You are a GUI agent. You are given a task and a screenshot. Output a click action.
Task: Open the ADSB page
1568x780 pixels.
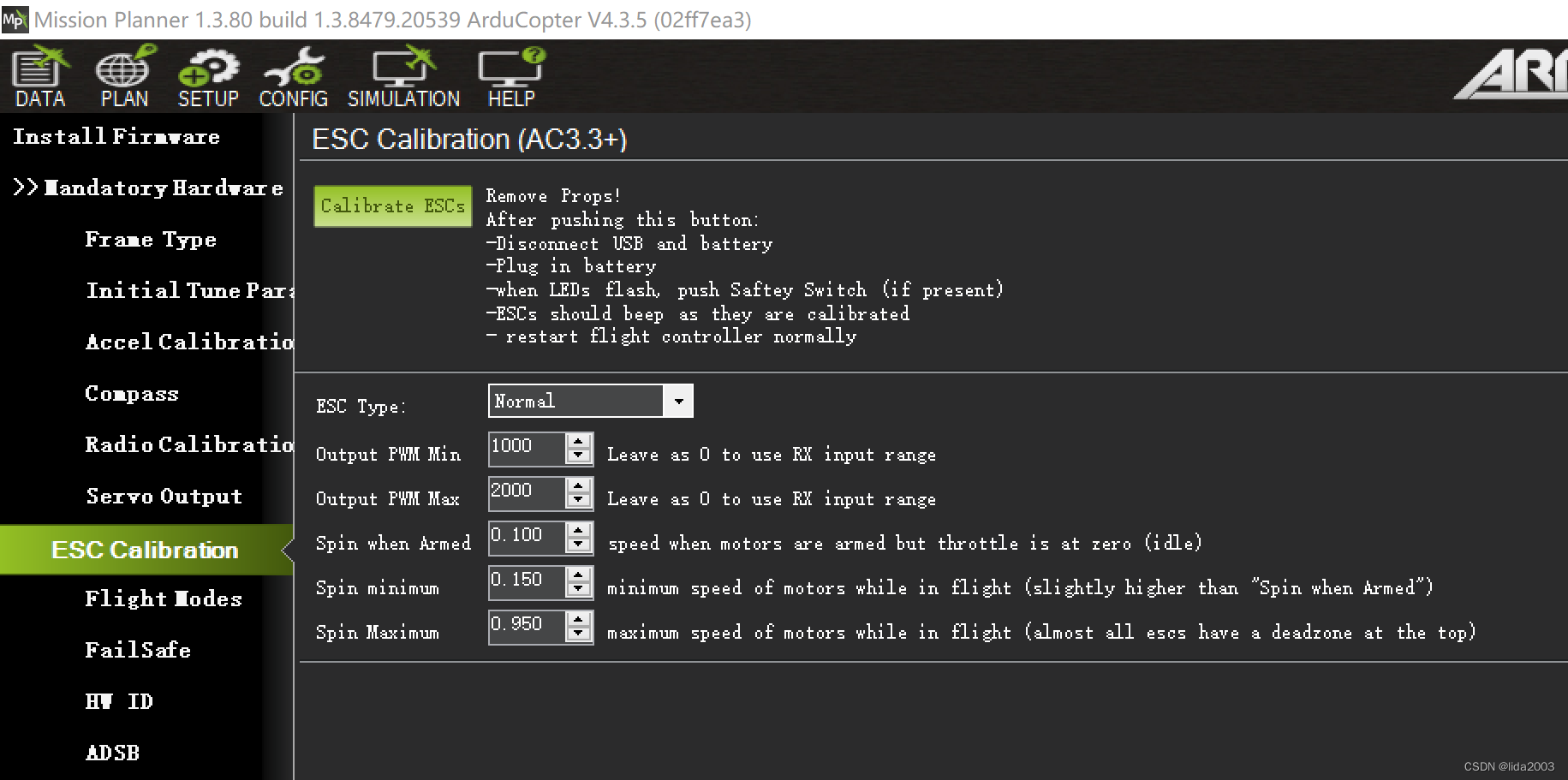pyautogui.click(x=112, y=753)
